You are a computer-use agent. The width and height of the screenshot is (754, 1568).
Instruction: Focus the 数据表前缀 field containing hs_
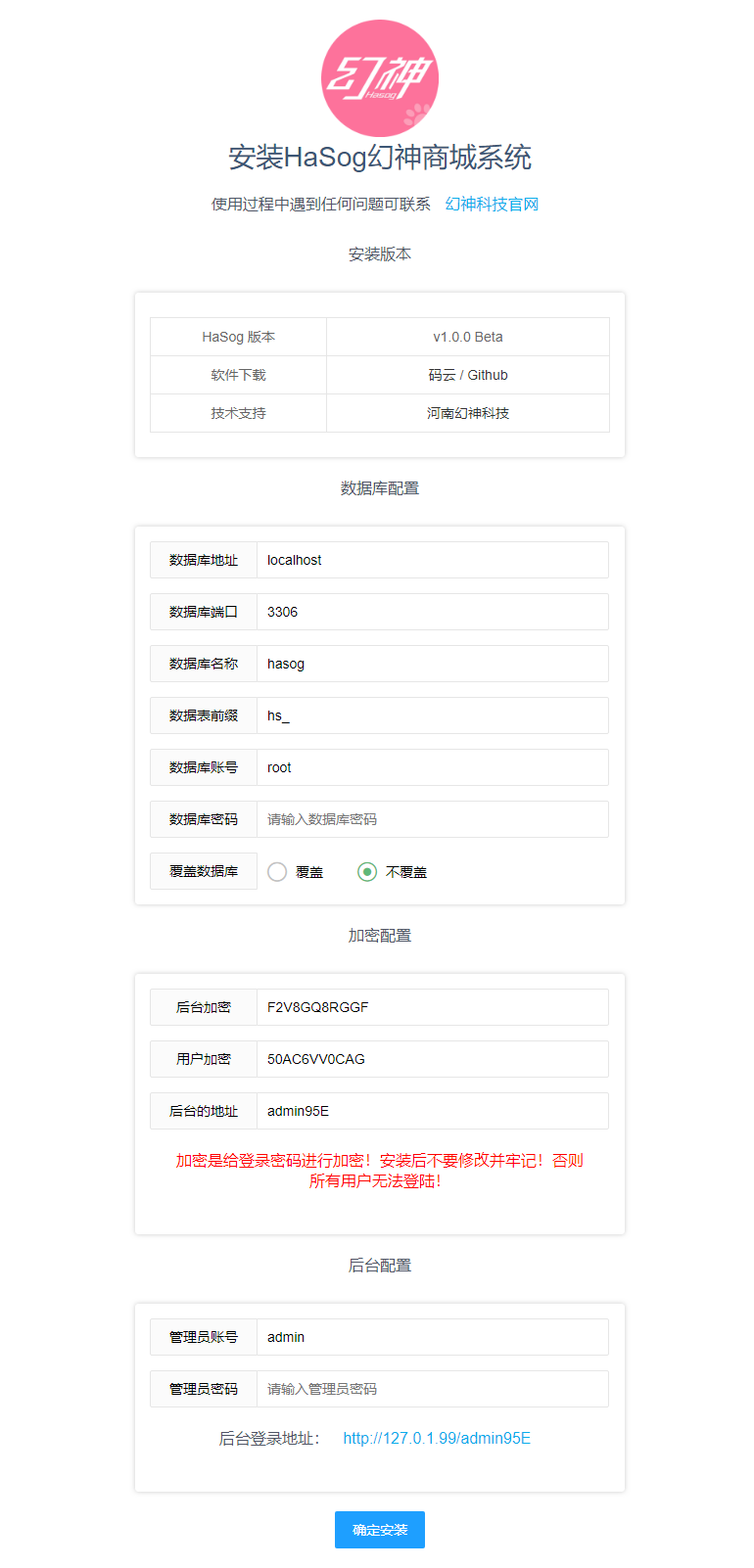coord(433,715)
